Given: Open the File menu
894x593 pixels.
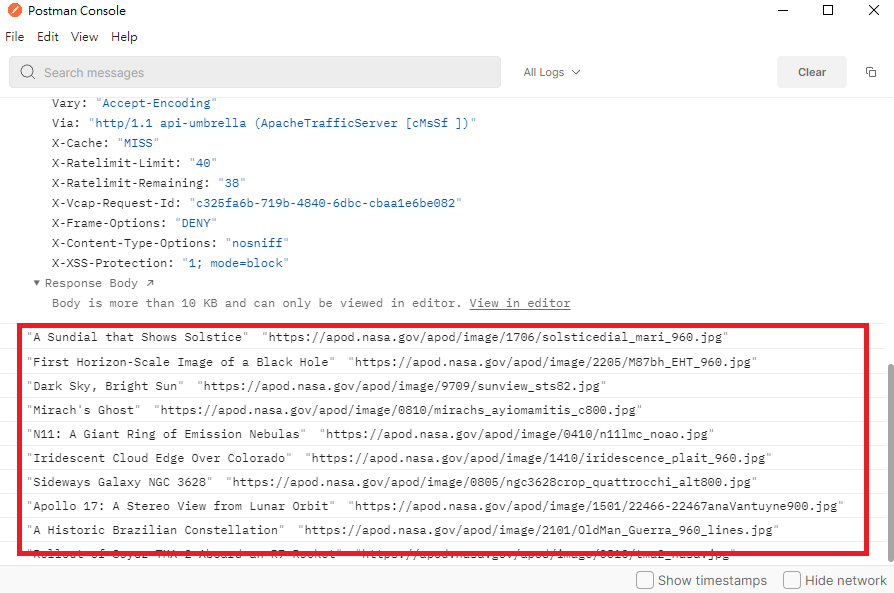Looking at the screenshot, I should (x=15, y=36).
